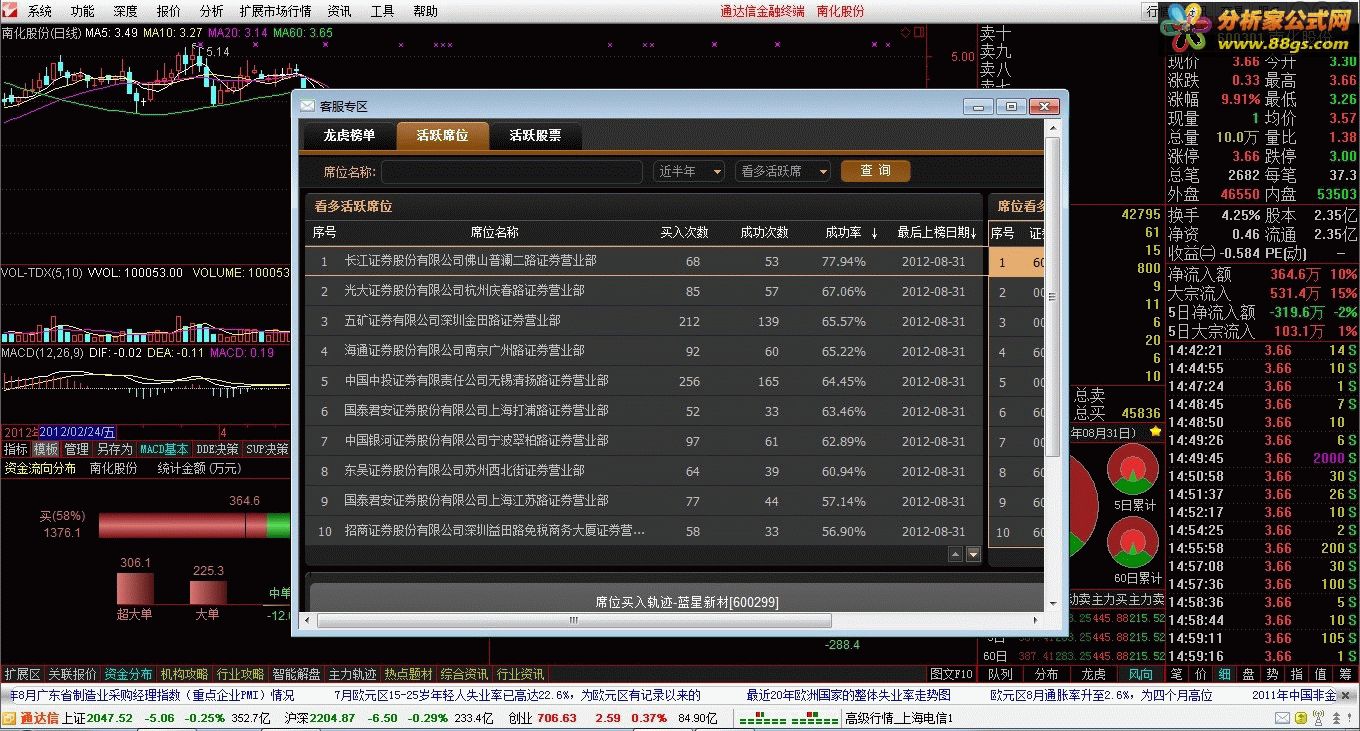This screenshot has width=1360, height=731.
Task: Switch to the 活跃股票 tab
Action: (x=535, y=135)
